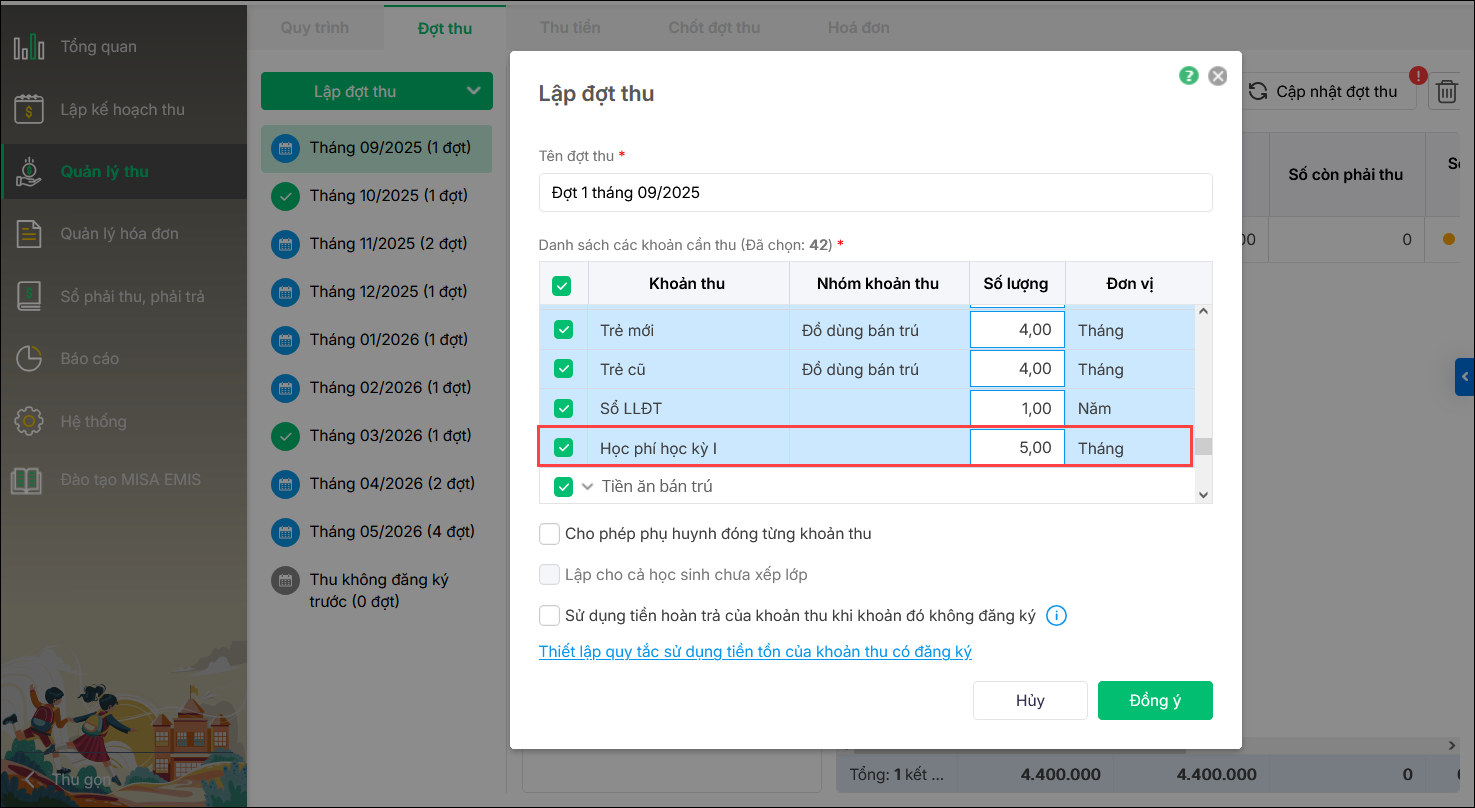Select Tháng 04/2026 (2 đợt) in list
Viewport: 1475px width, 808px height.
[x=376, y=484]
